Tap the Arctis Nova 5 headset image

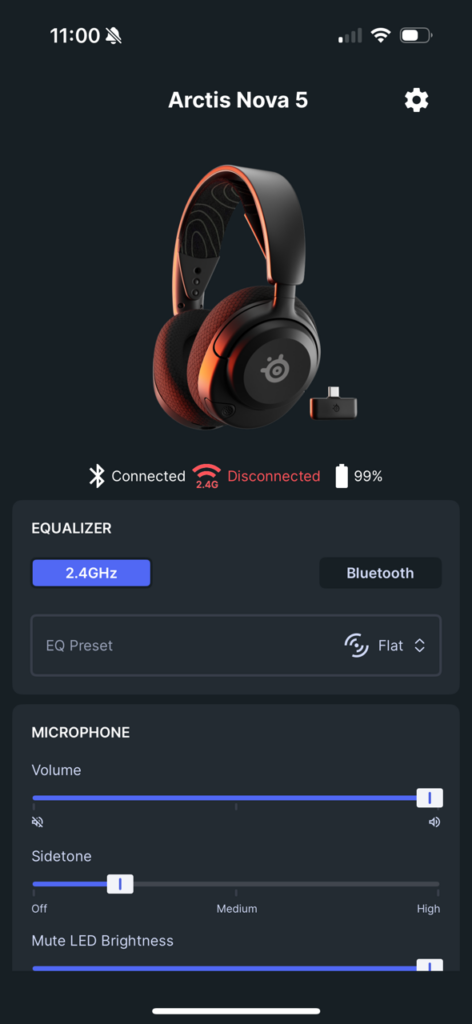236,297
